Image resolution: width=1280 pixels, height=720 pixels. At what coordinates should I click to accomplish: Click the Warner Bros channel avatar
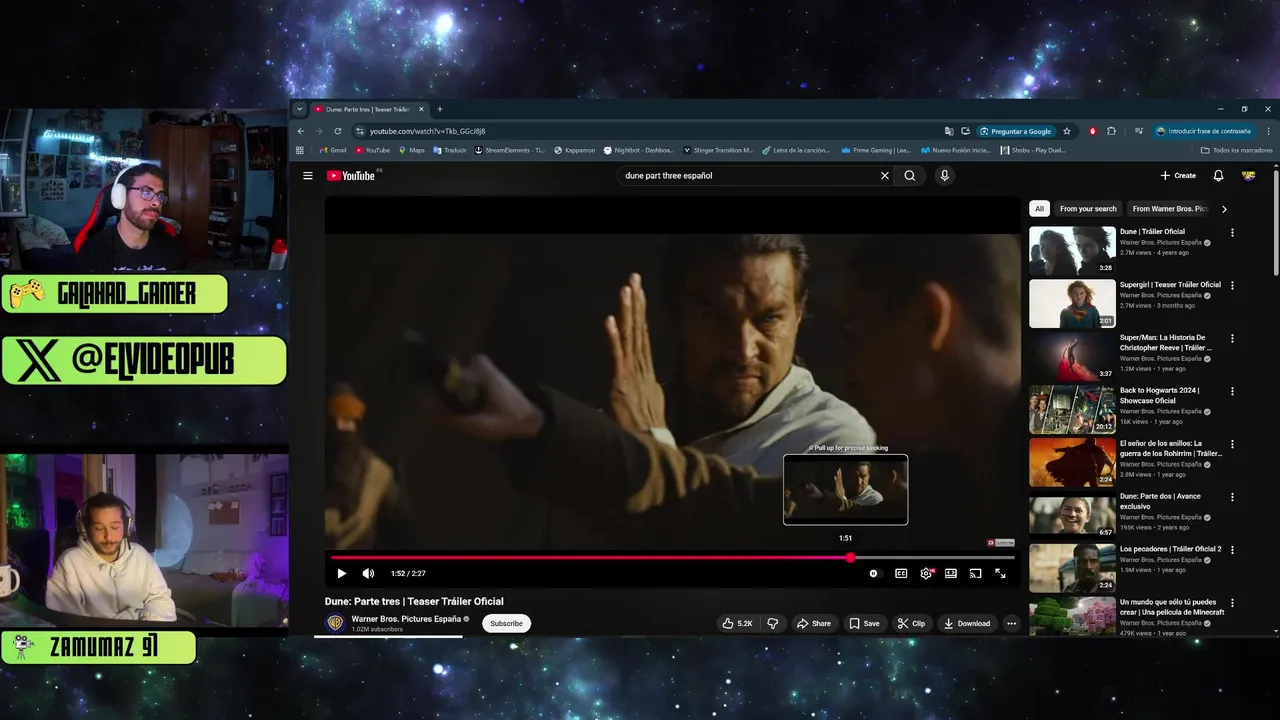[x=335, y=623]
